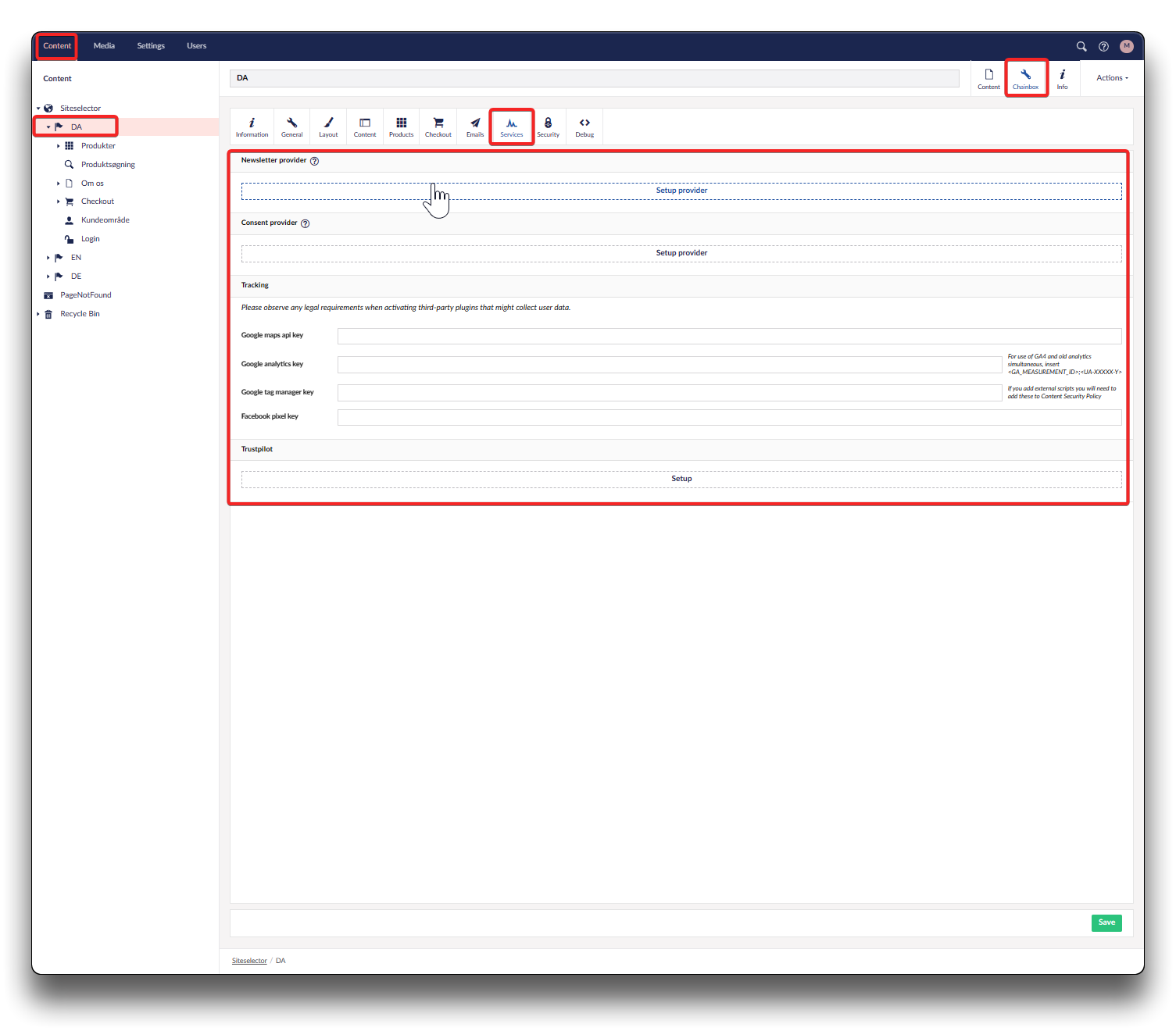The height and width of the screenshot is (1031, 1176).
Task: Open the Information tab icon
Action: coord(252,127)
